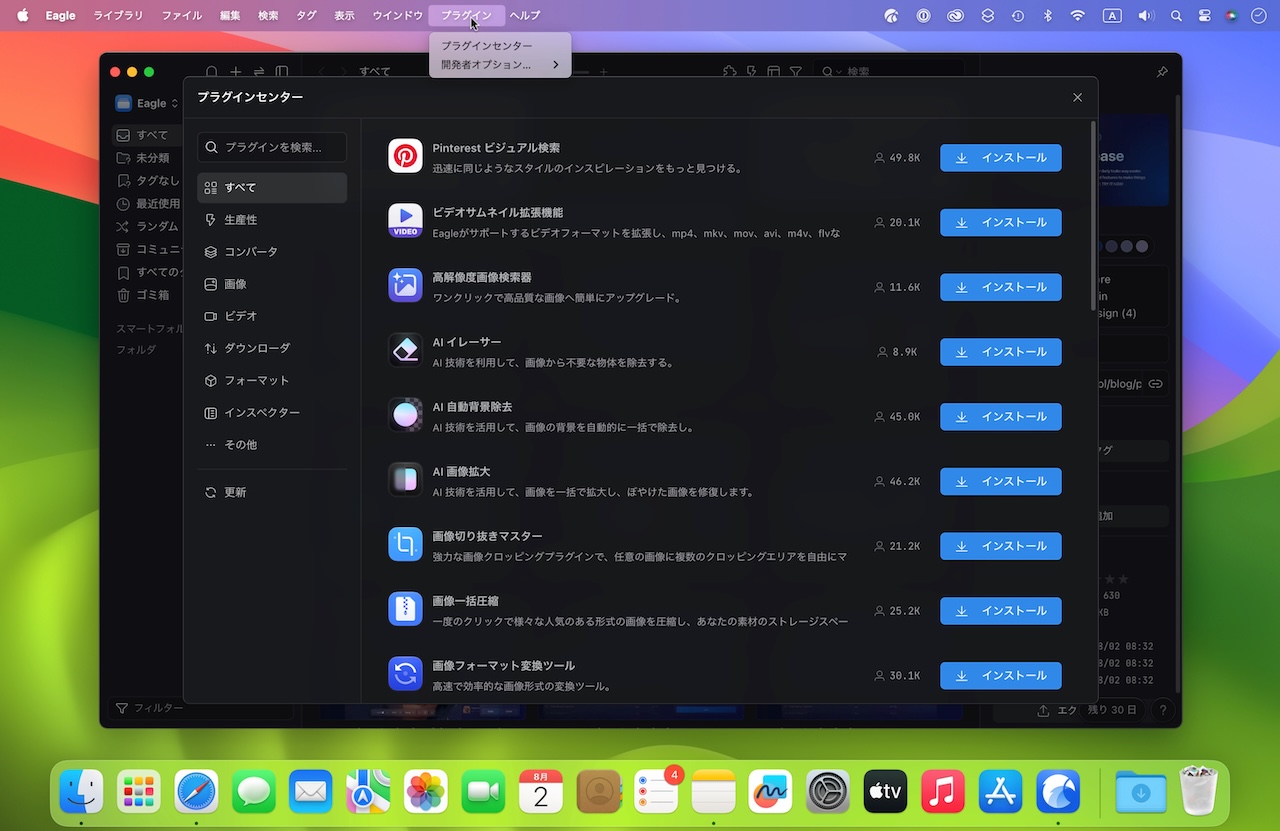Select the その他 plugin category
Image resolution: width=1280 pixels, height=831 pixels.
click(x=272, y=445)
